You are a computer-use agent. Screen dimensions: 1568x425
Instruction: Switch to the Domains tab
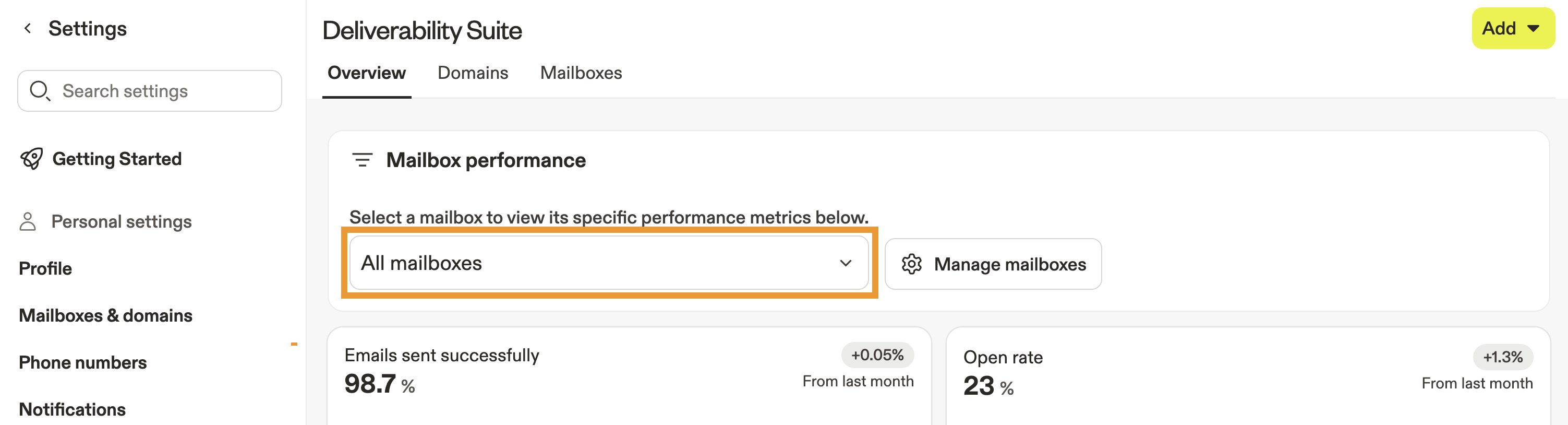click(473, 73)
